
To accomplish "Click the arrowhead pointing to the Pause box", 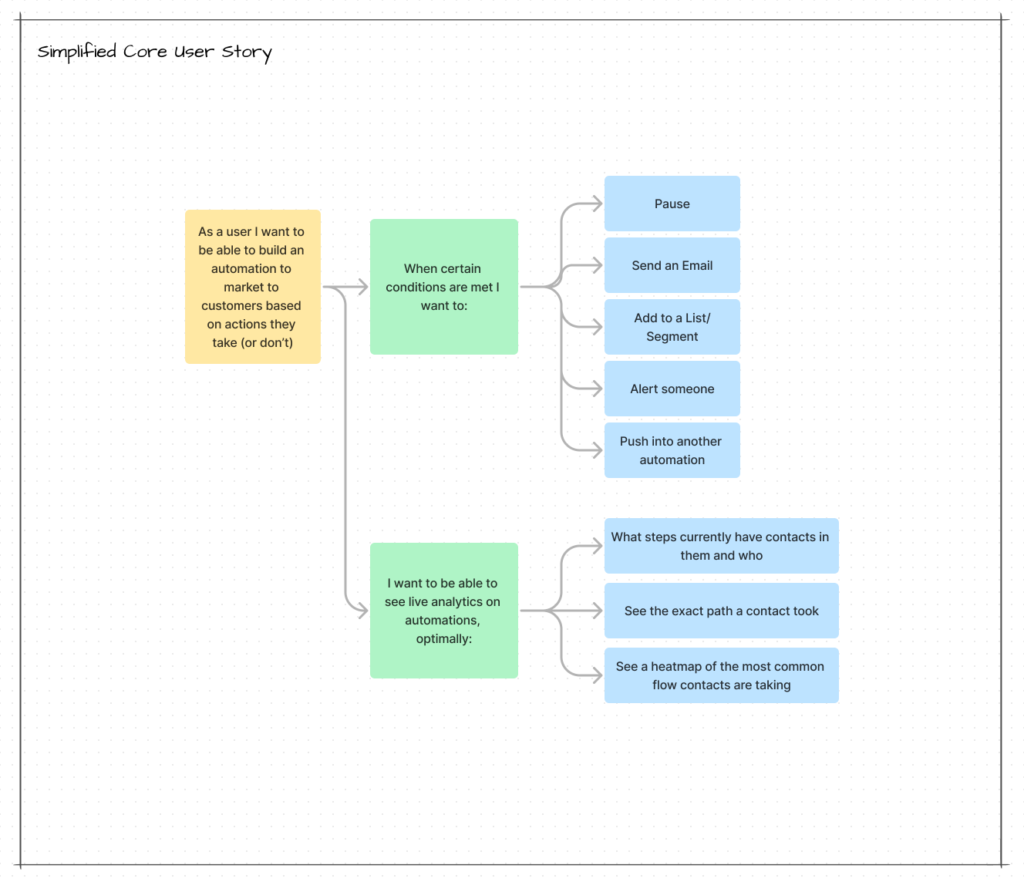I will click(x=596, y=204).
